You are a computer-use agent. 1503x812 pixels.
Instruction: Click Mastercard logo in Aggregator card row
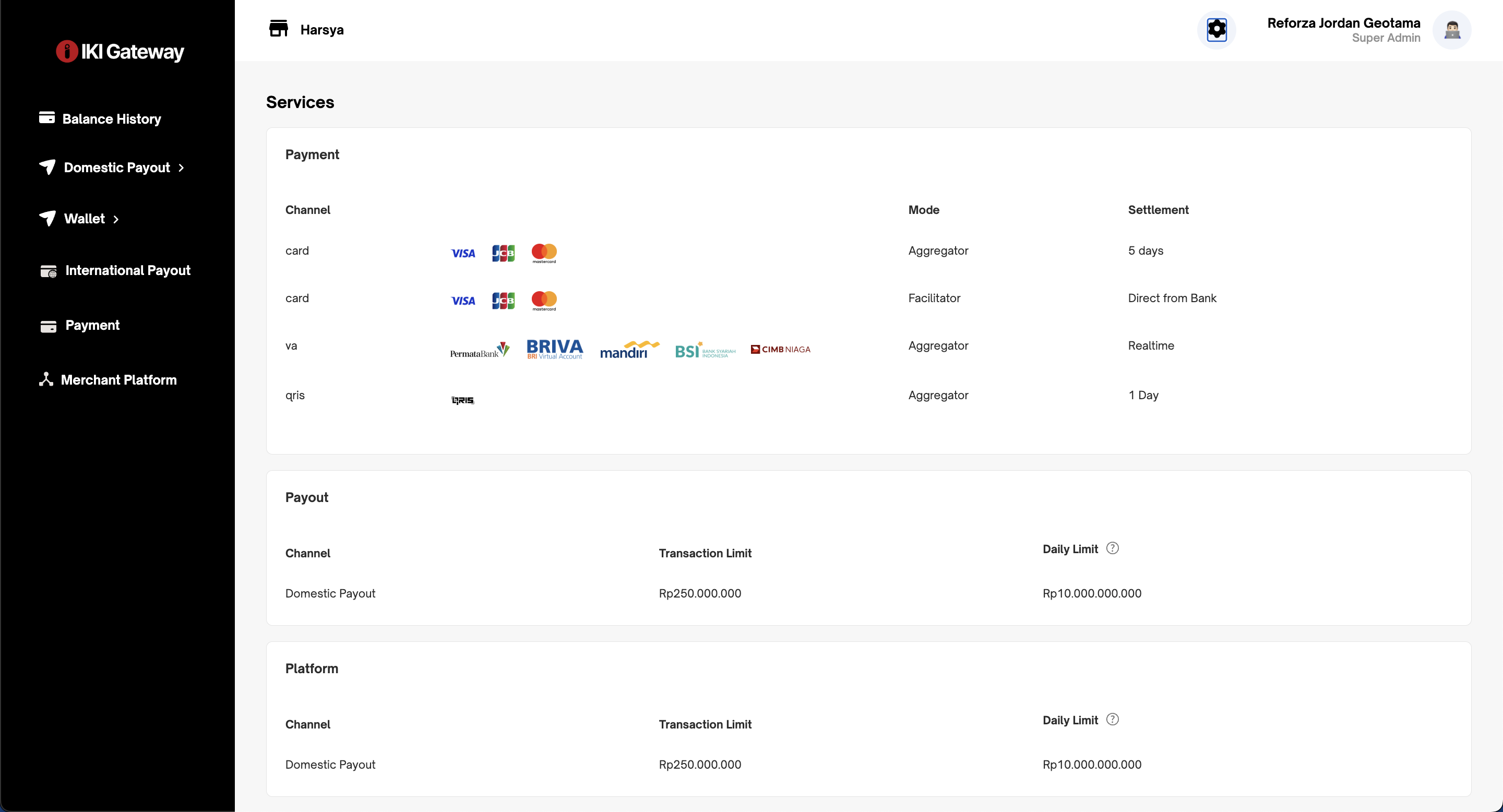[x=544, y=253]
